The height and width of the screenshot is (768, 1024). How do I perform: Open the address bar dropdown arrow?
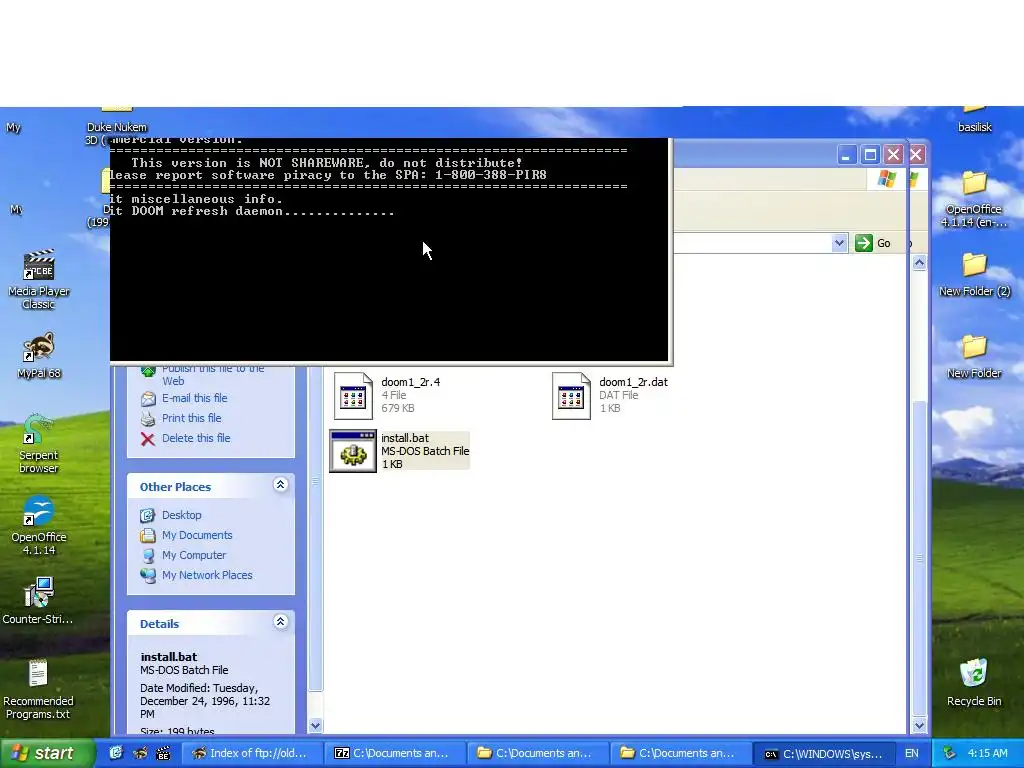pyautogui.click(x=839, y=243)
